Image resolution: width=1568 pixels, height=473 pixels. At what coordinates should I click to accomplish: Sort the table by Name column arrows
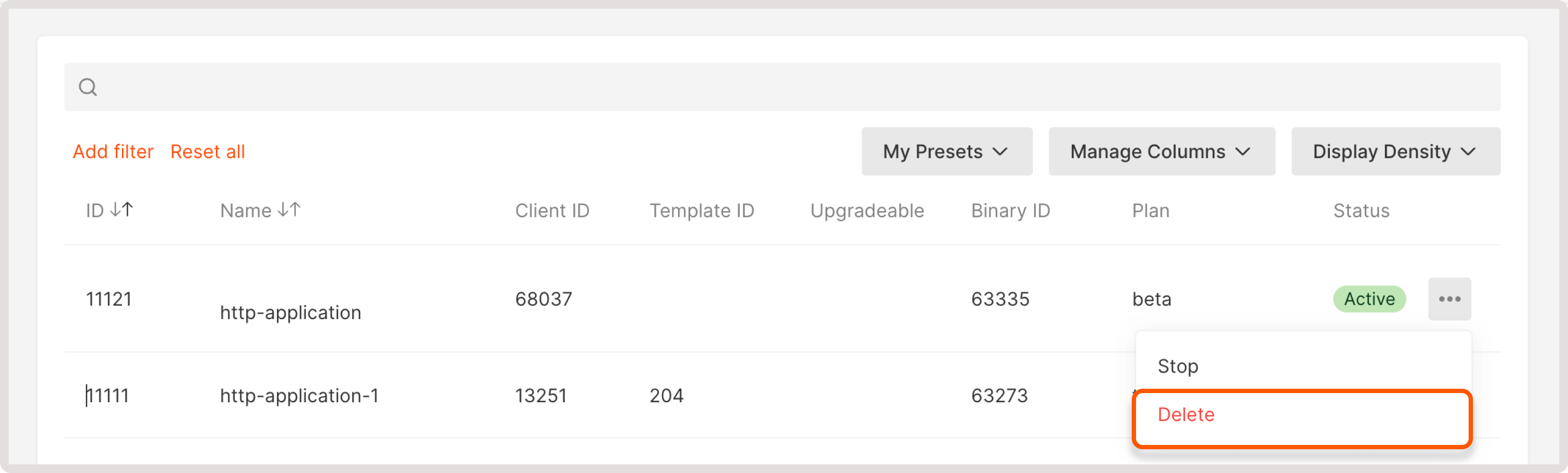pyautogui.click(x=289, y=210)
